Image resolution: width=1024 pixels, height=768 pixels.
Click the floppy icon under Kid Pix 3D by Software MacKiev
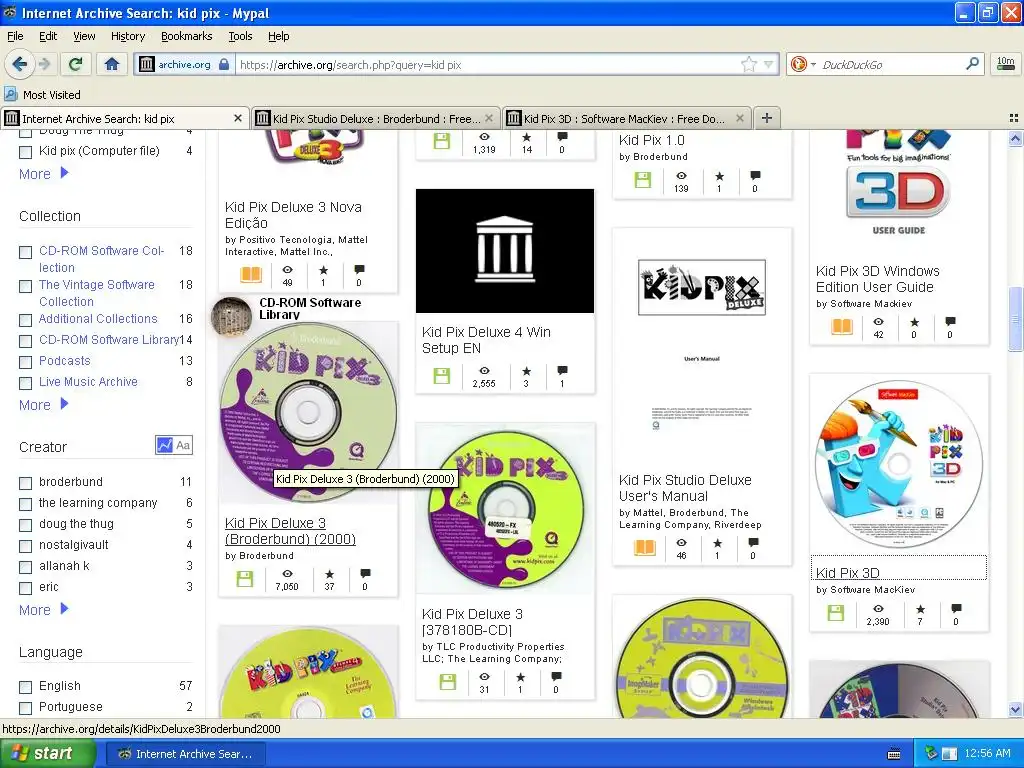[x=836, y=613]
